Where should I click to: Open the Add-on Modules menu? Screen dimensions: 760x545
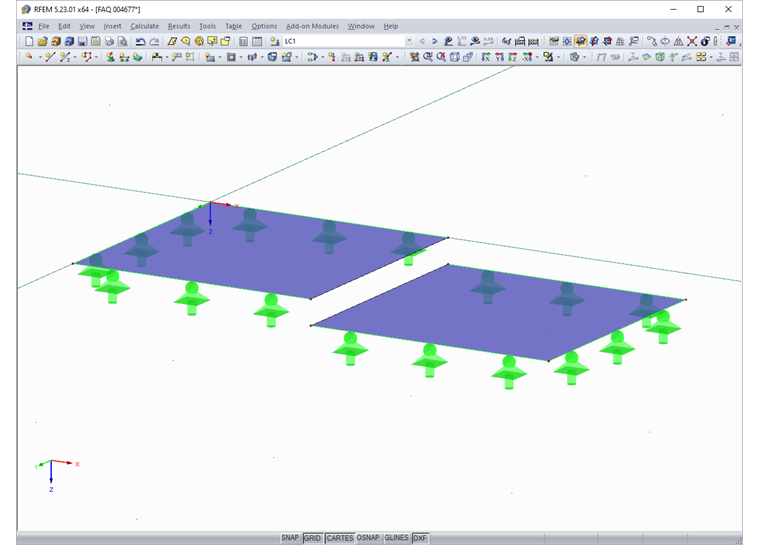[x=312, y=26]
